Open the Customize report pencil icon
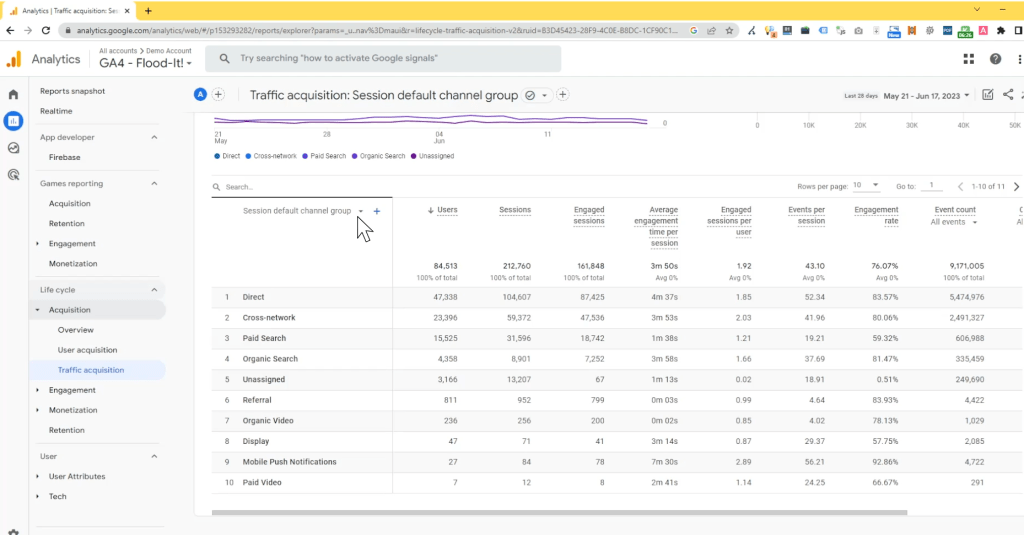Screen dimensions: 1024x535 click(987, 95)
